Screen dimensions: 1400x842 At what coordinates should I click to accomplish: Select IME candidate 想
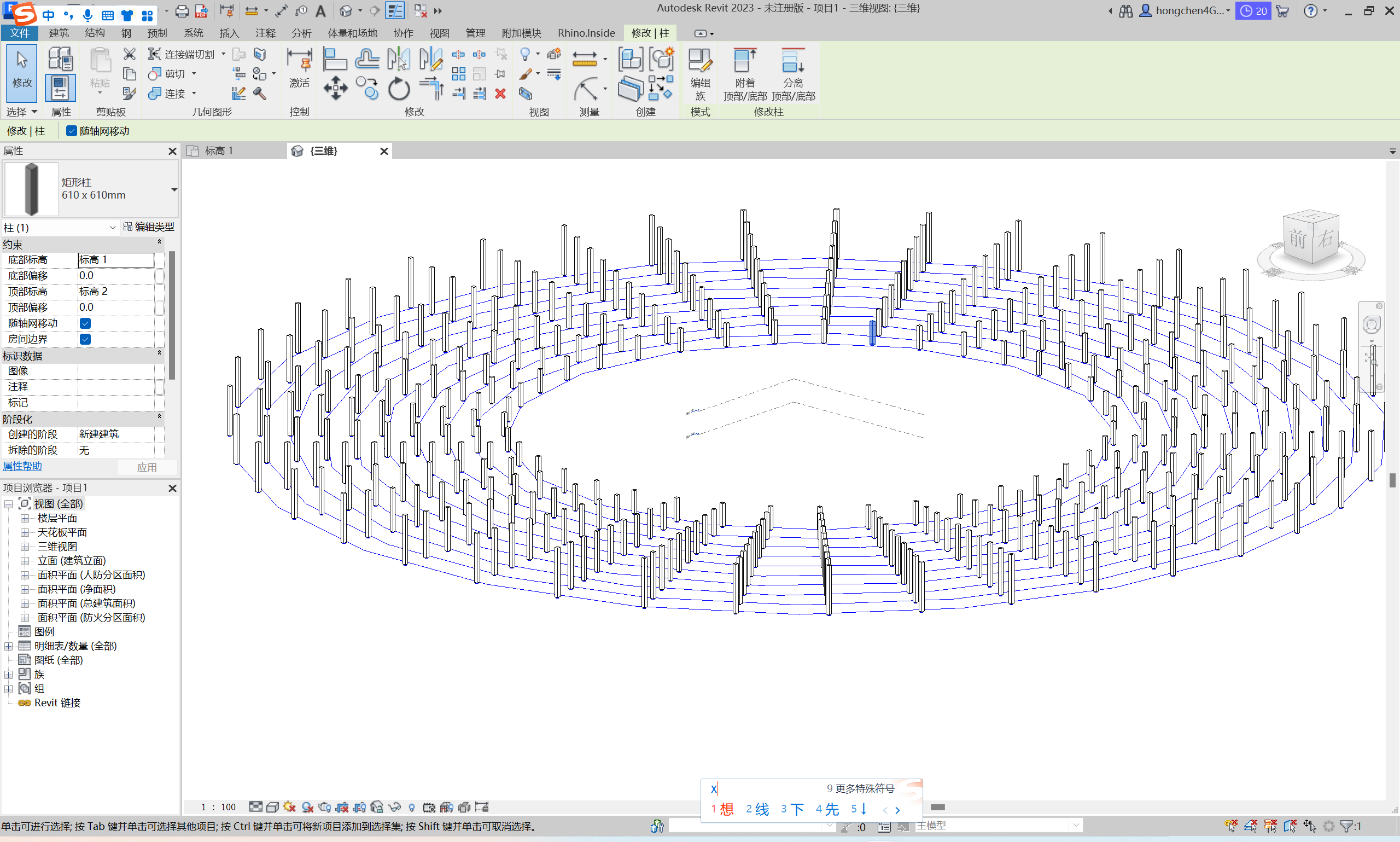(722, 809)
